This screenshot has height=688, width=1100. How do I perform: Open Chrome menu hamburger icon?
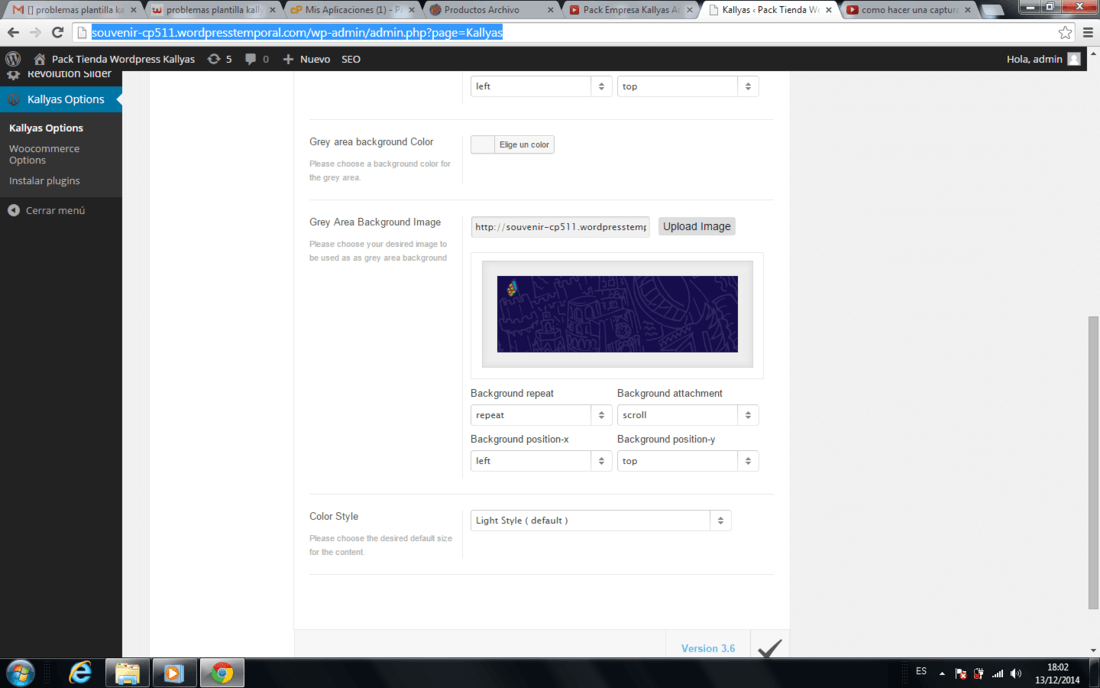click(1087, 32)
